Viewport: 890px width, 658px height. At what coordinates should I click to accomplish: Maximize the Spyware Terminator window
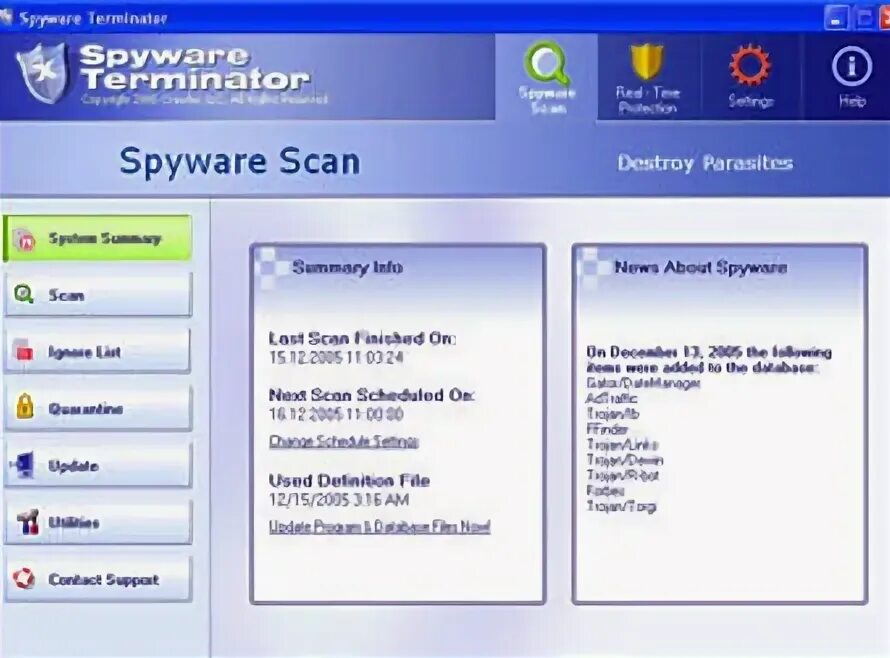click(863, 18)
